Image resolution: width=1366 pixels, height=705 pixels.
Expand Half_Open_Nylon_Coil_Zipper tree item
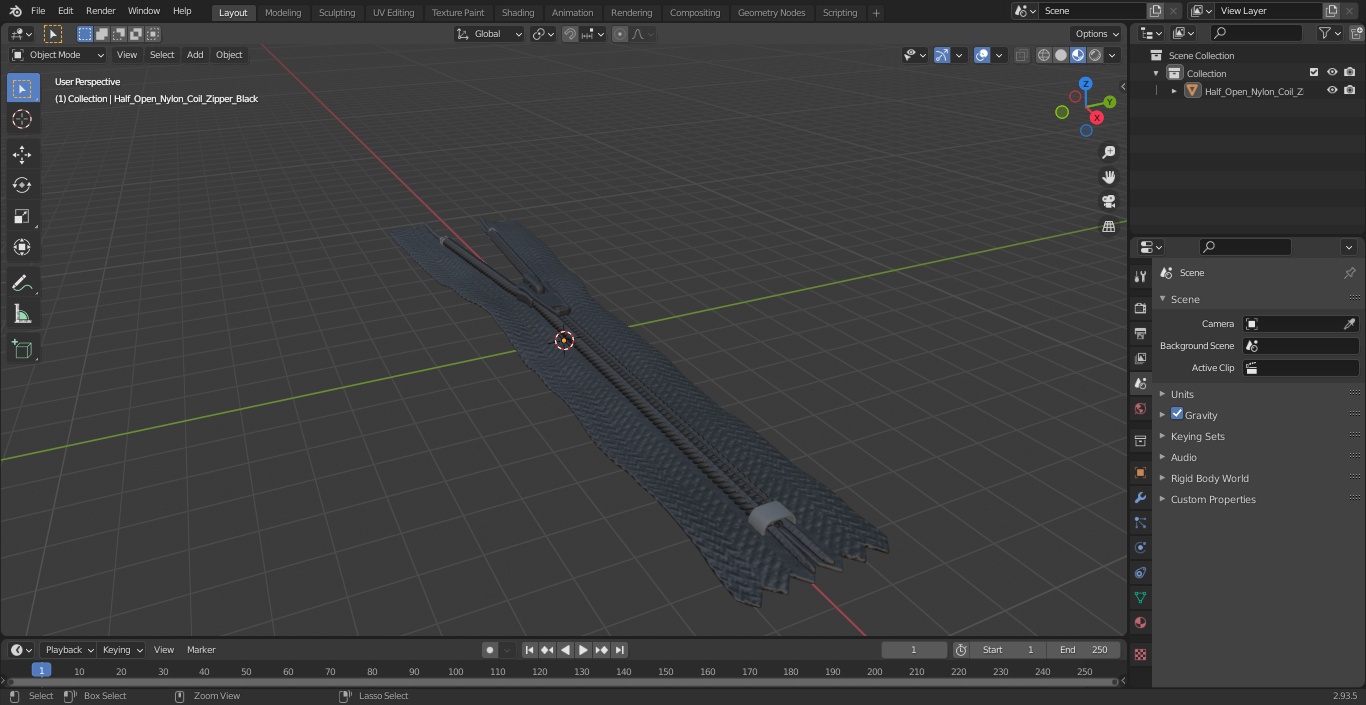tap(1174, 91)
